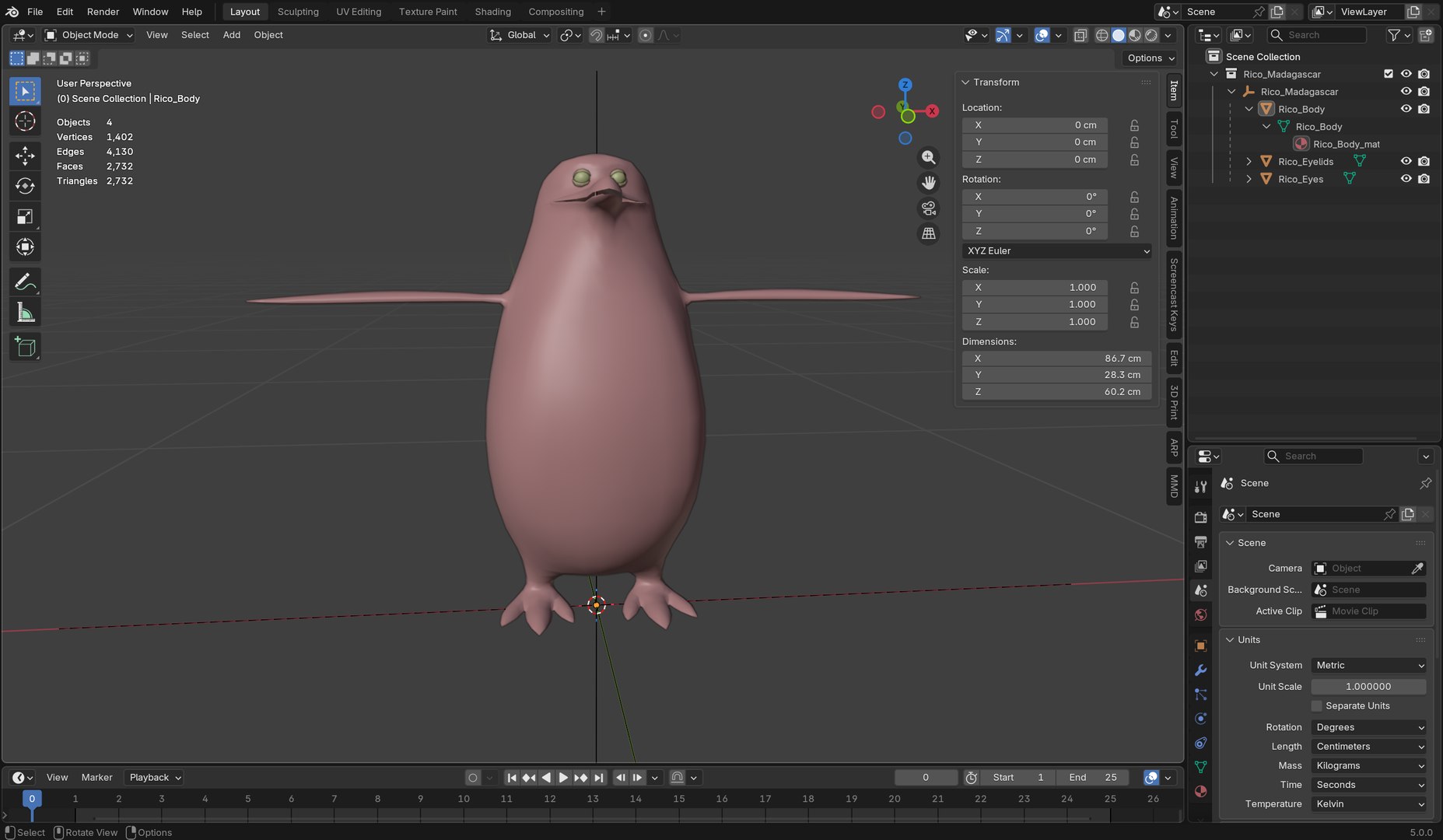Open the Unit System Metric dropdown
Viewport: 1443px width, 840px height.
[x=1368, y=665]
